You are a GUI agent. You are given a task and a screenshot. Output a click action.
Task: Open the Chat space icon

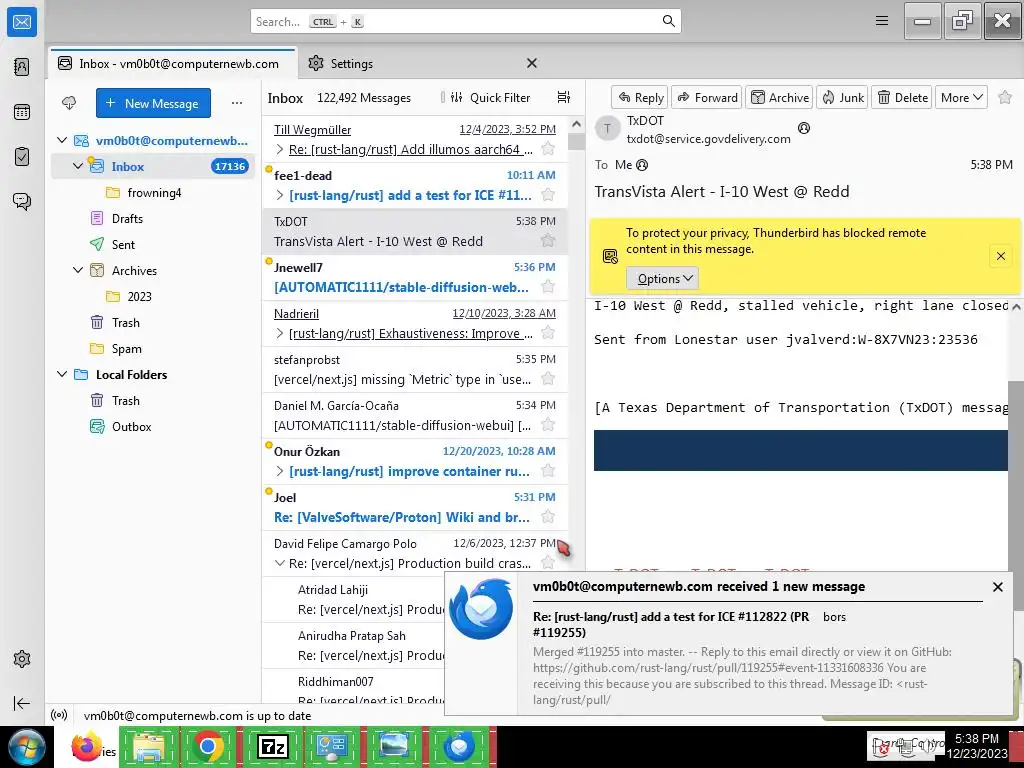[22, 201]
